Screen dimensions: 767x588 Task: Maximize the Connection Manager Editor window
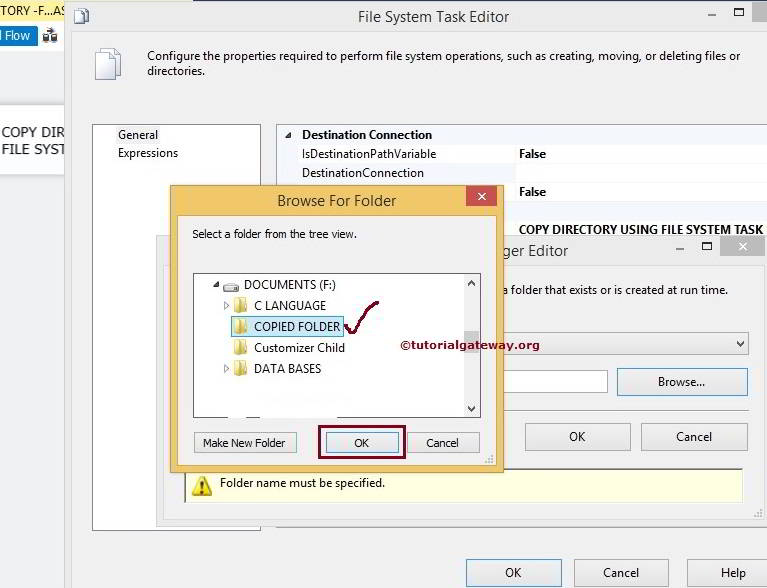[x=707, y=246]
